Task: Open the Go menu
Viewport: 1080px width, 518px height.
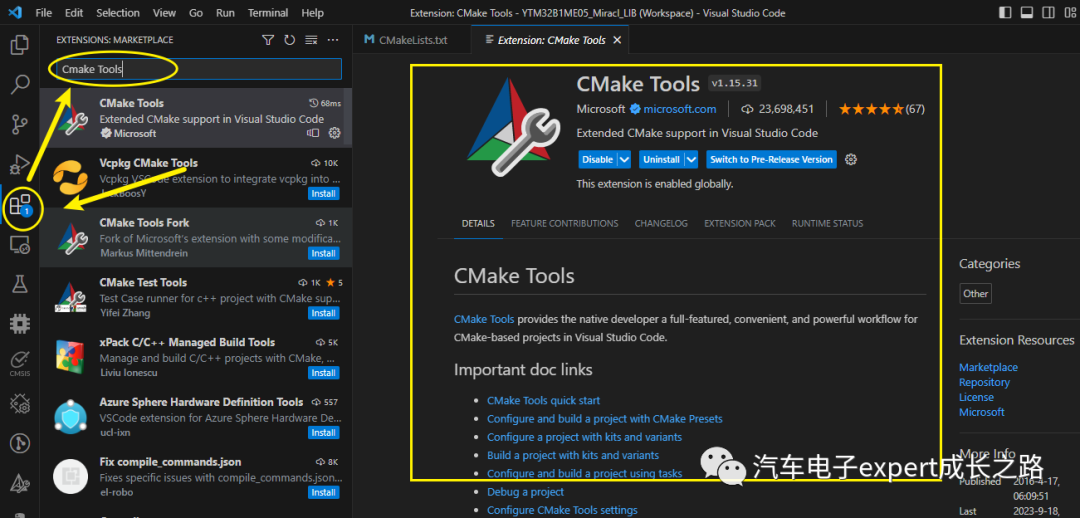Action: click(196, 13)
